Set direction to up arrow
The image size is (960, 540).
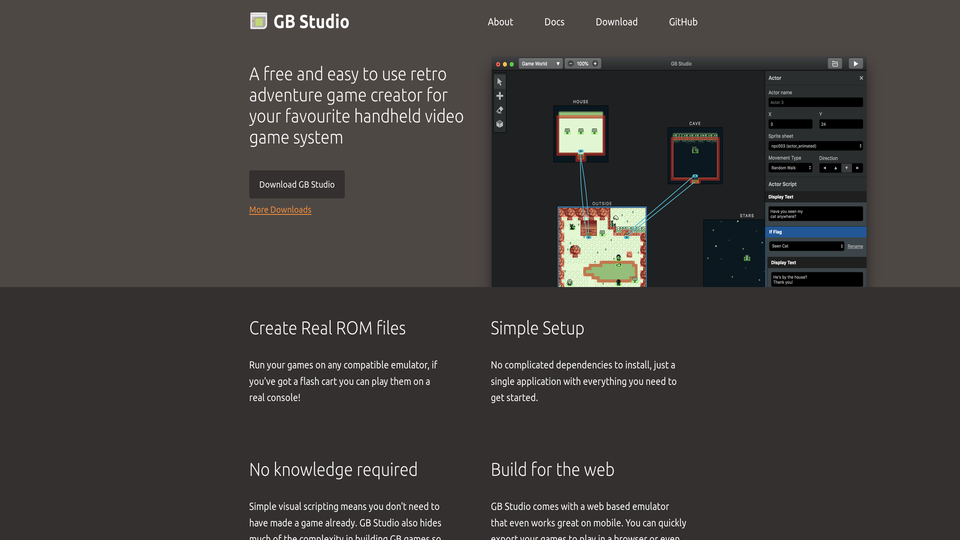click(836, 168)
